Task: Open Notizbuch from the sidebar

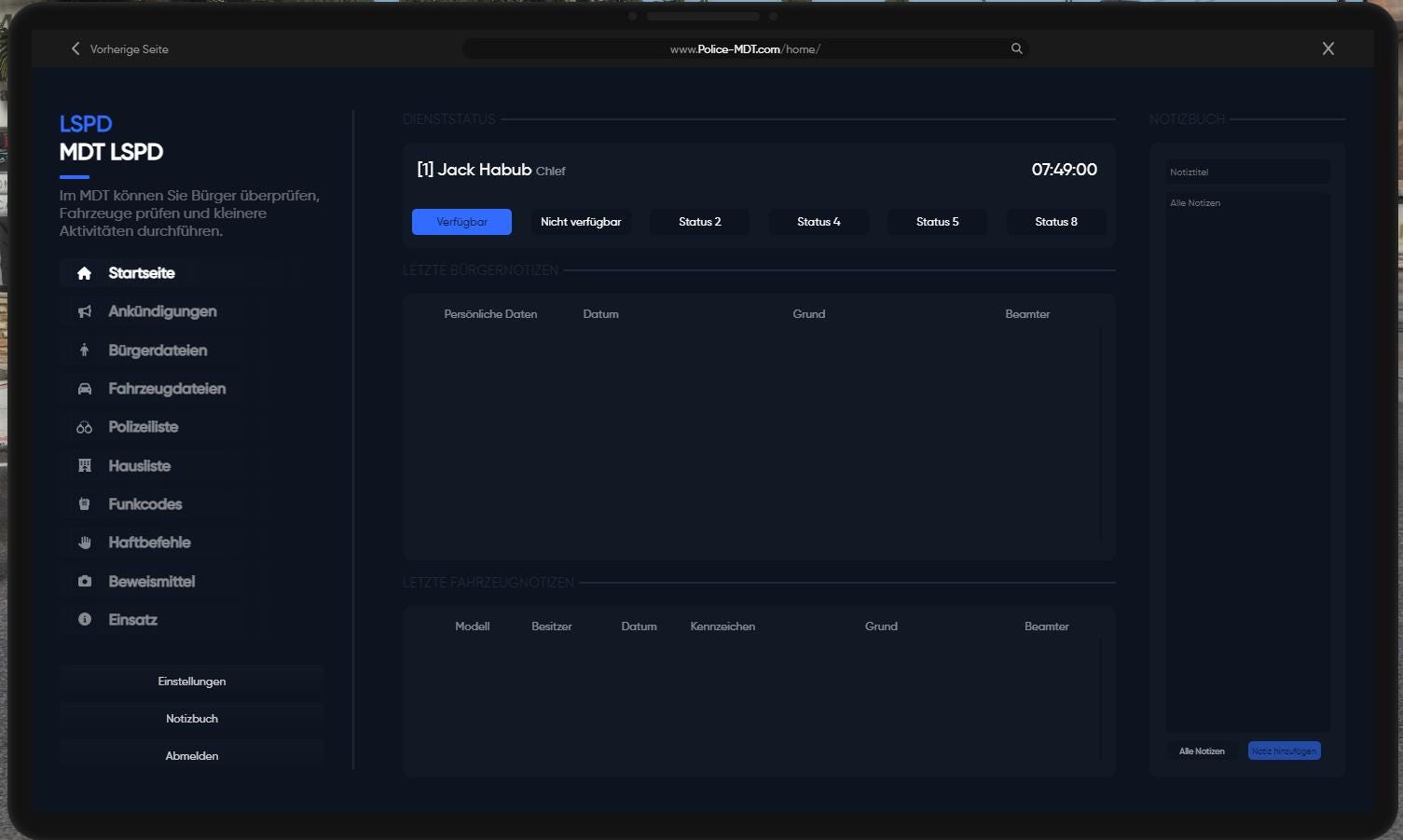Action: click(x=191, y=718)
